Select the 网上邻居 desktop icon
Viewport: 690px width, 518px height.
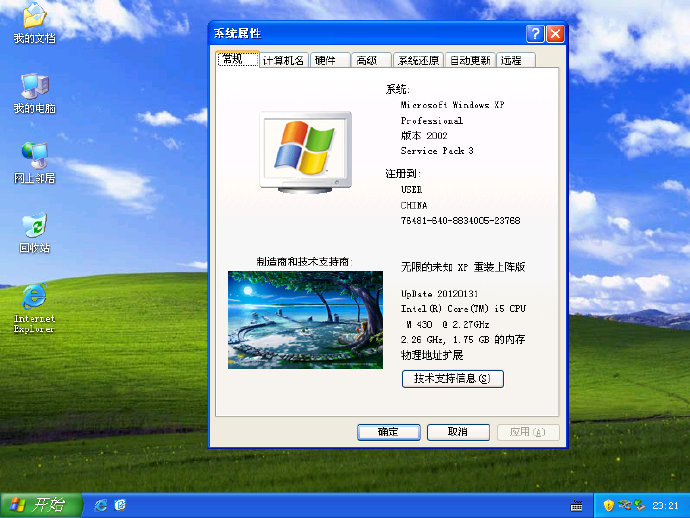click(x=34, y=163)
